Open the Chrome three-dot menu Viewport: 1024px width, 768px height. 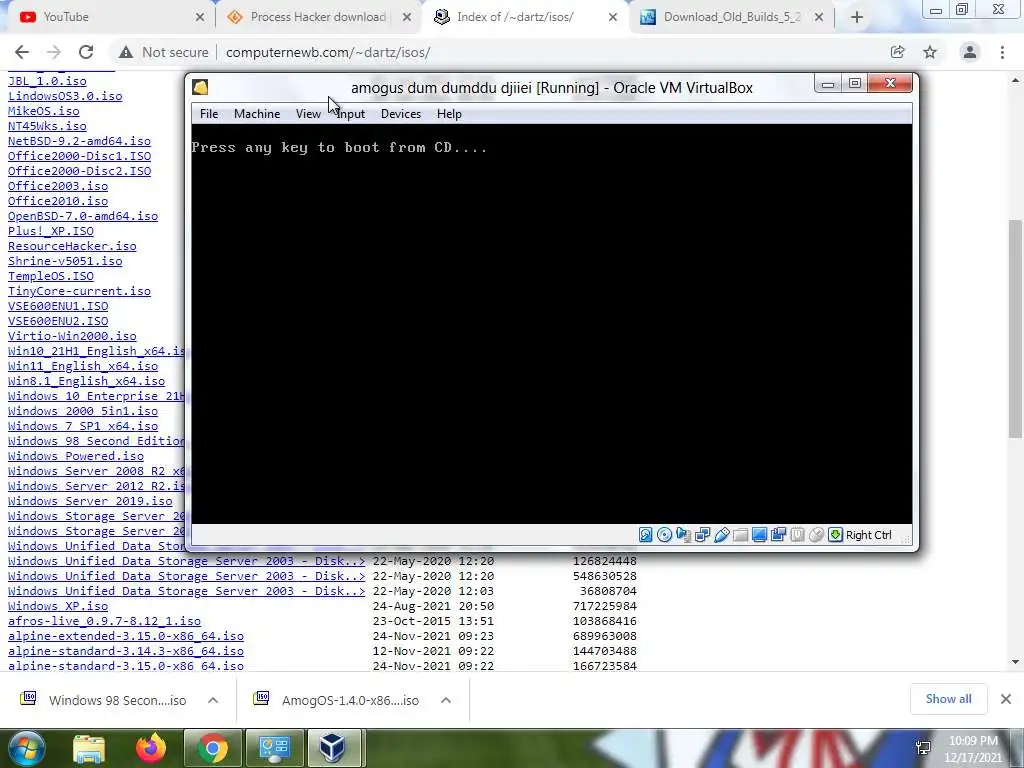pyautogui.click(x=1002, y=52)
